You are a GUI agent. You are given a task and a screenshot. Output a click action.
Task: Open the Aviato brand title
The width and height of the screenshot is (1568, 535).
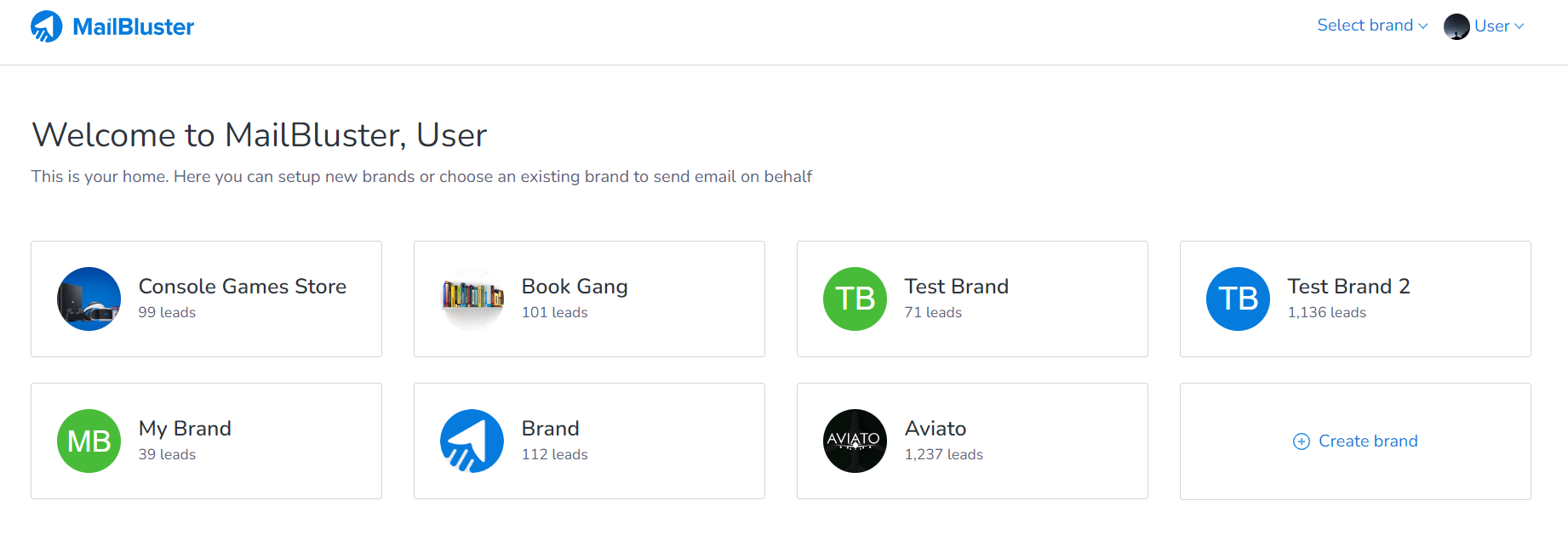[935, 429]
